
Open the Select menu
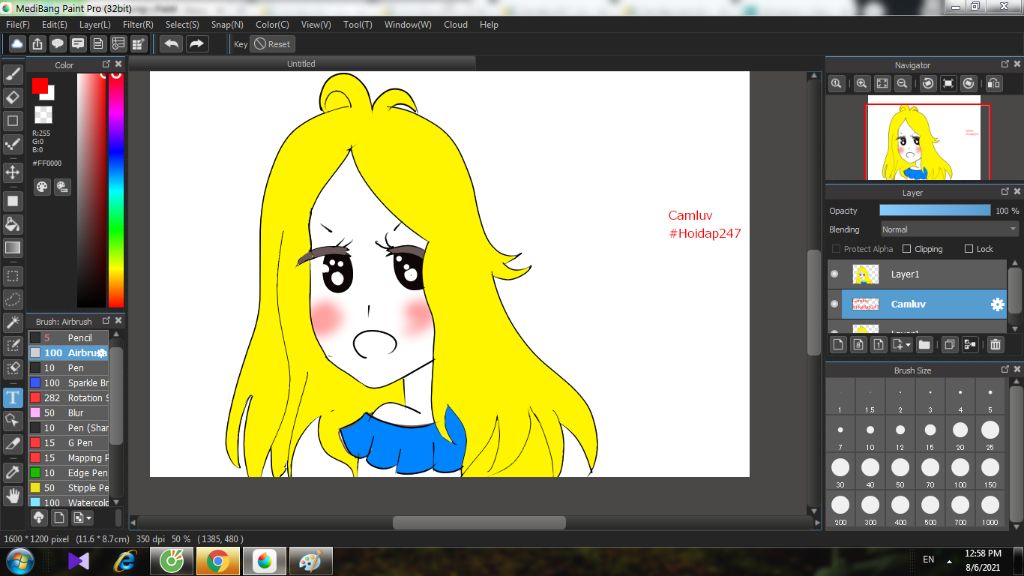[x=182, y=25]
